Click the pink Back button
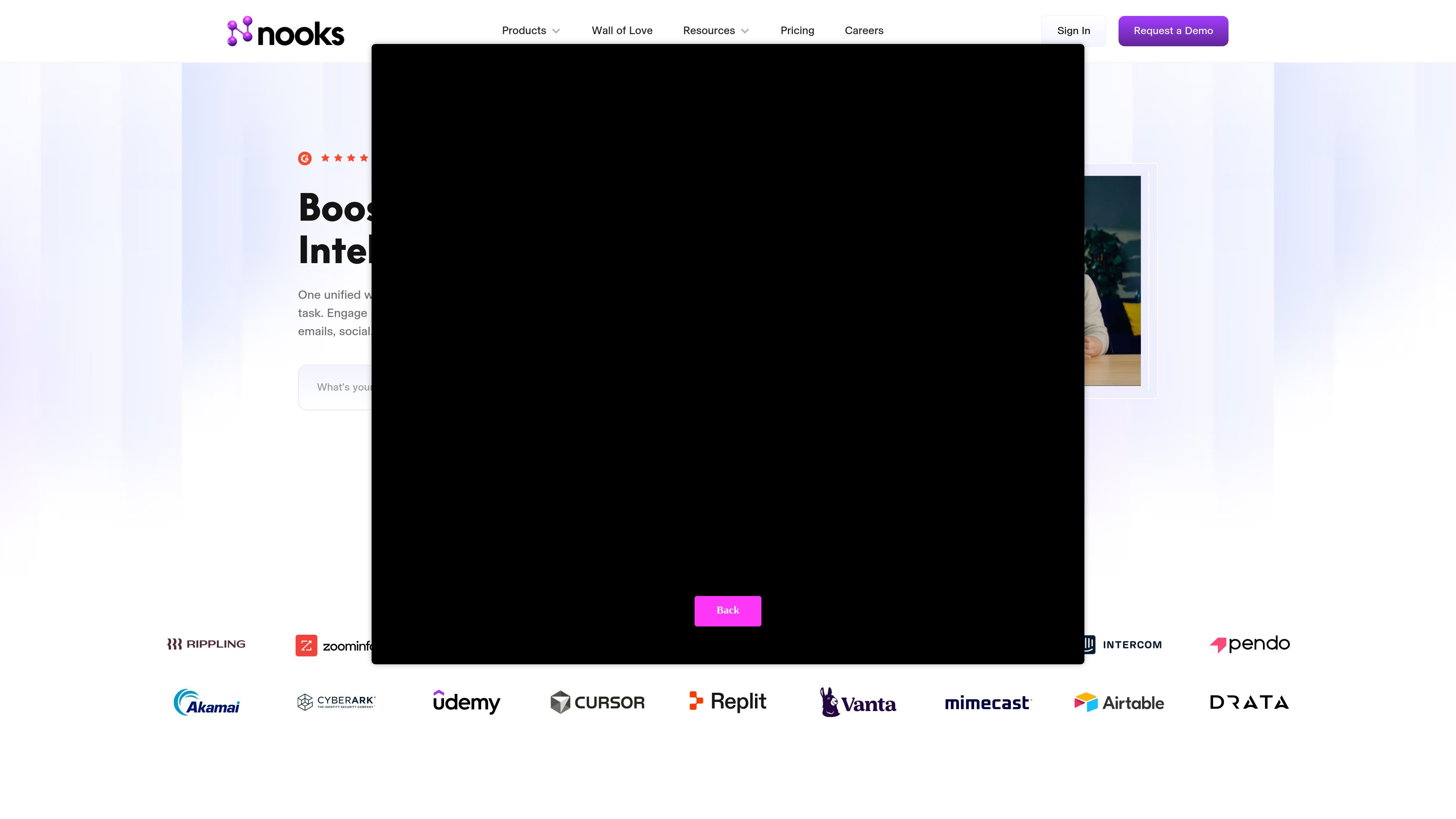Image resolution: width=1456 pixels, height=819 pixels. point(728,610)
